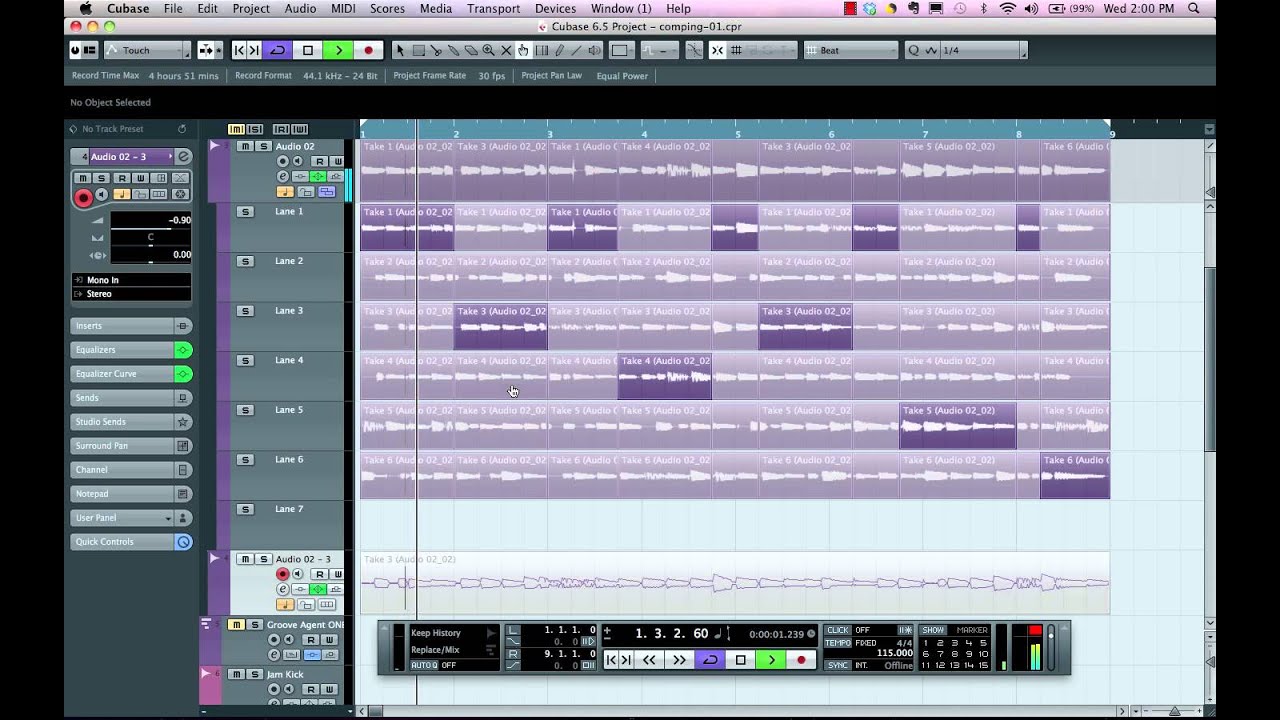The height and width of the screenshot is (720, 1280).
Task: Toggle TEMPO track in transport panel
Action: pyautogui.click(x=837, y=643)
